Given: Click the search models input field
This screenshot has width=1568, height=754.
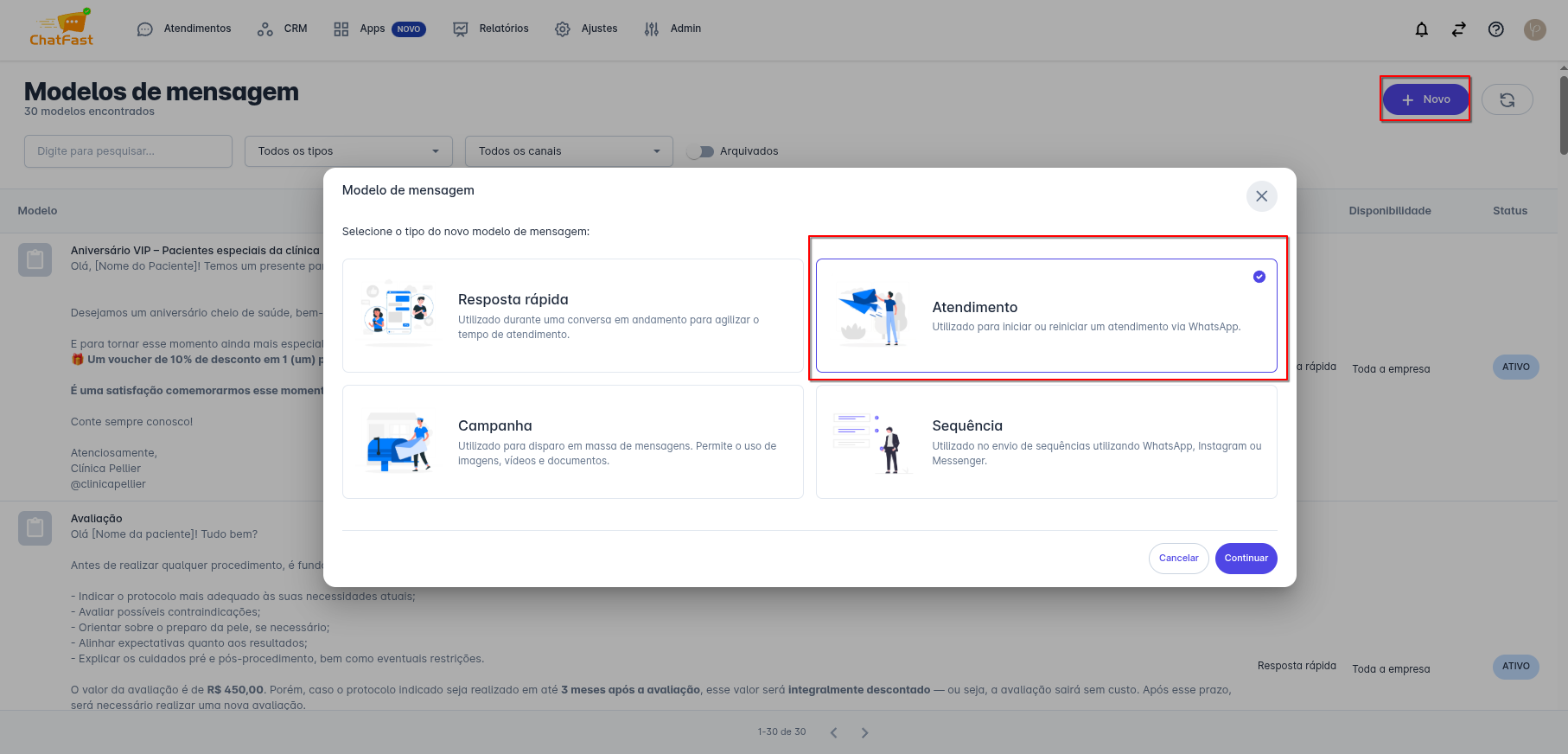Looking at the screenshot, I should pos(128,151).
